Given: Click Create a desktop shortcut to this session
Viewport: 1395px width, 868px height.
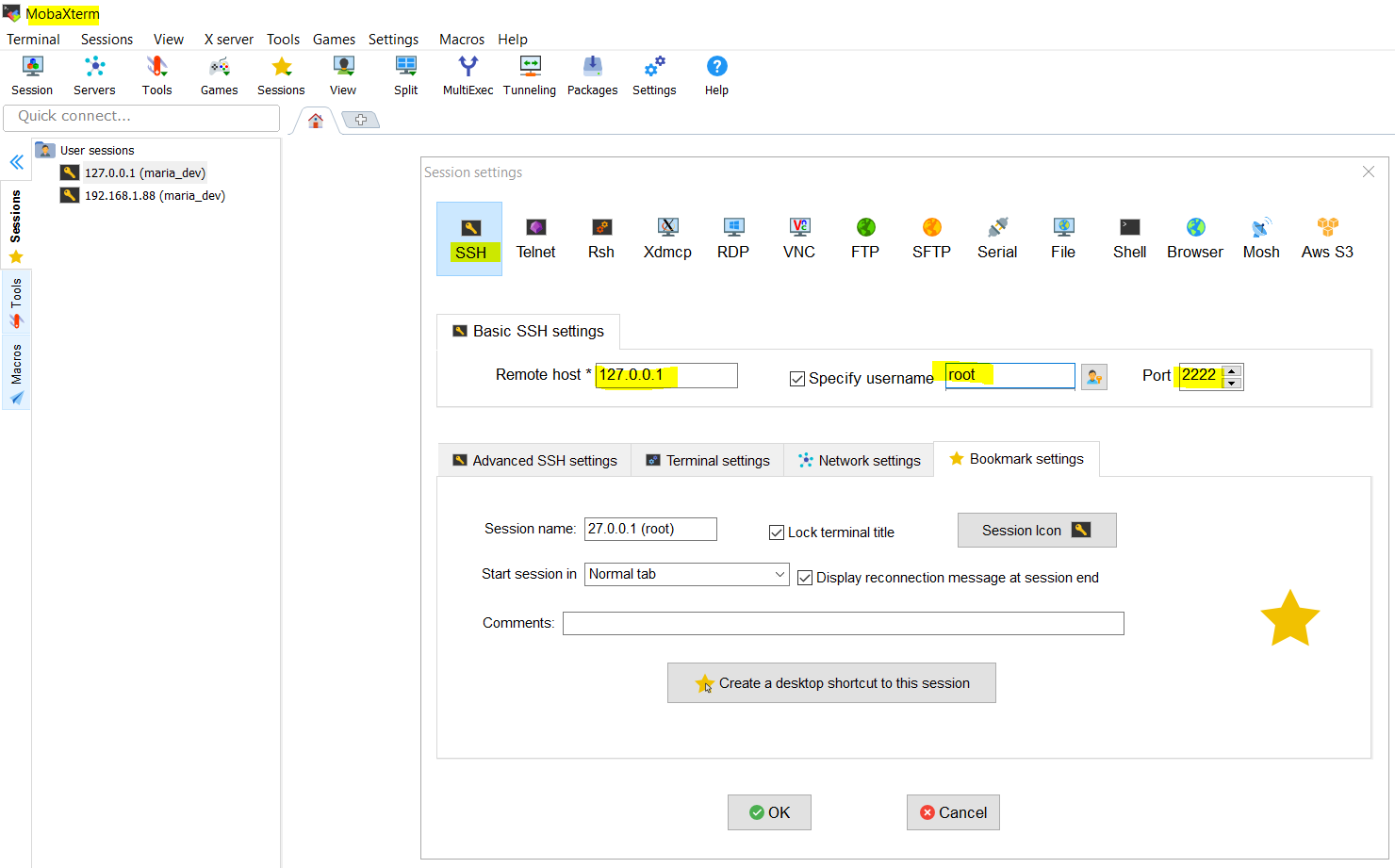Looking at the screenshot, I should 831,683.
